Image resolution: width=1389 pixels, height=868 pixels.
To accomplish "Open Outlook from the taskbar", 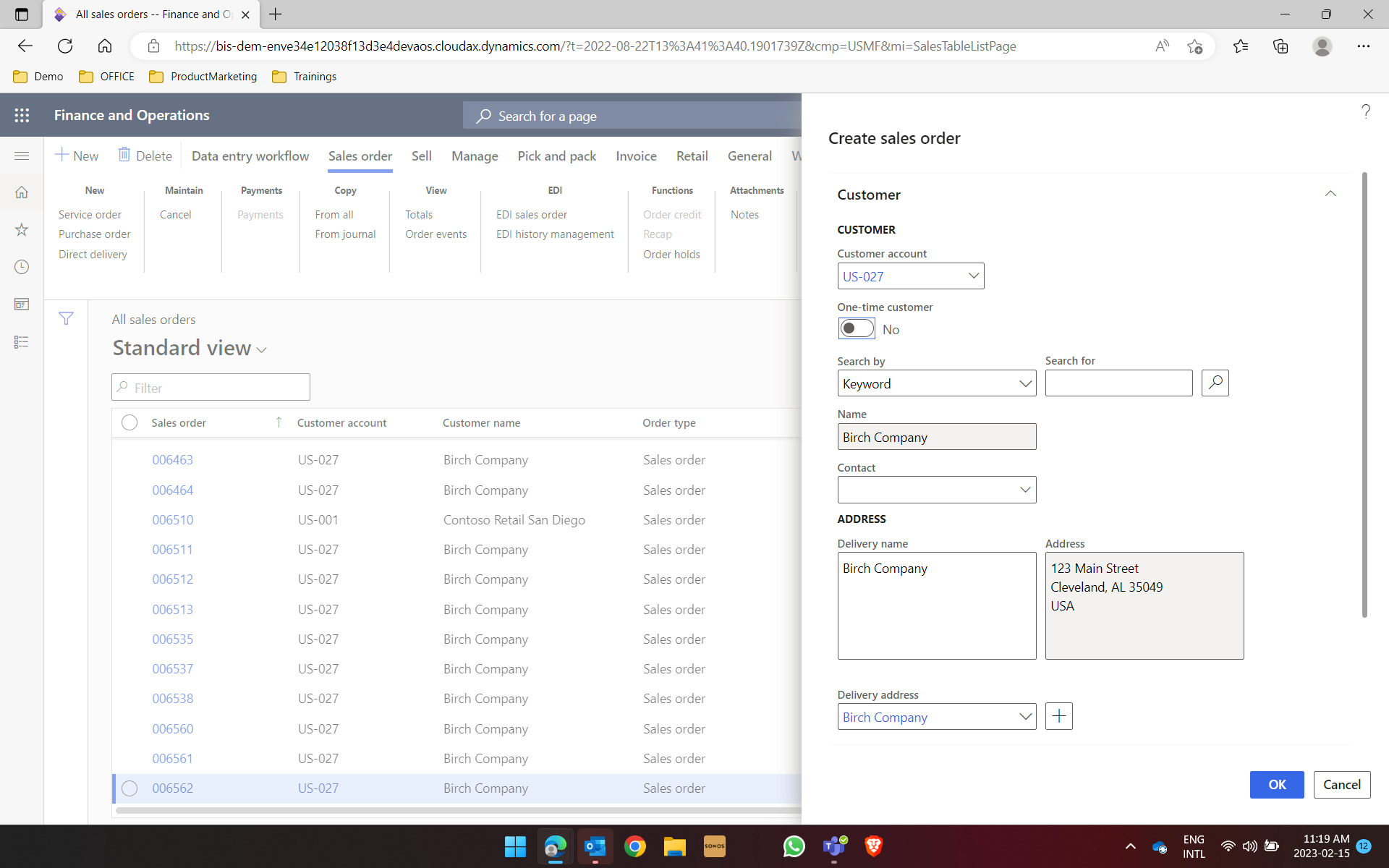I will click(x=595, y=846).
